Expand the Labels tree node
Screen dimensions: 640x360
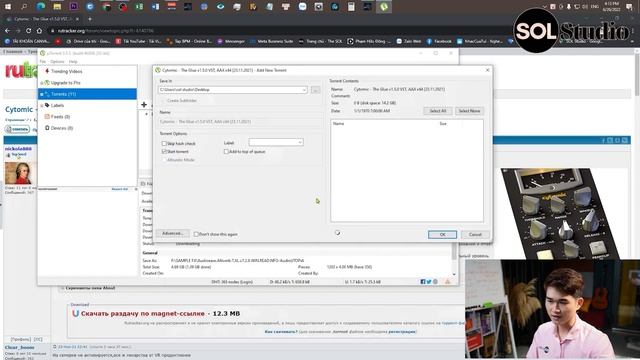tap(41, 106)
